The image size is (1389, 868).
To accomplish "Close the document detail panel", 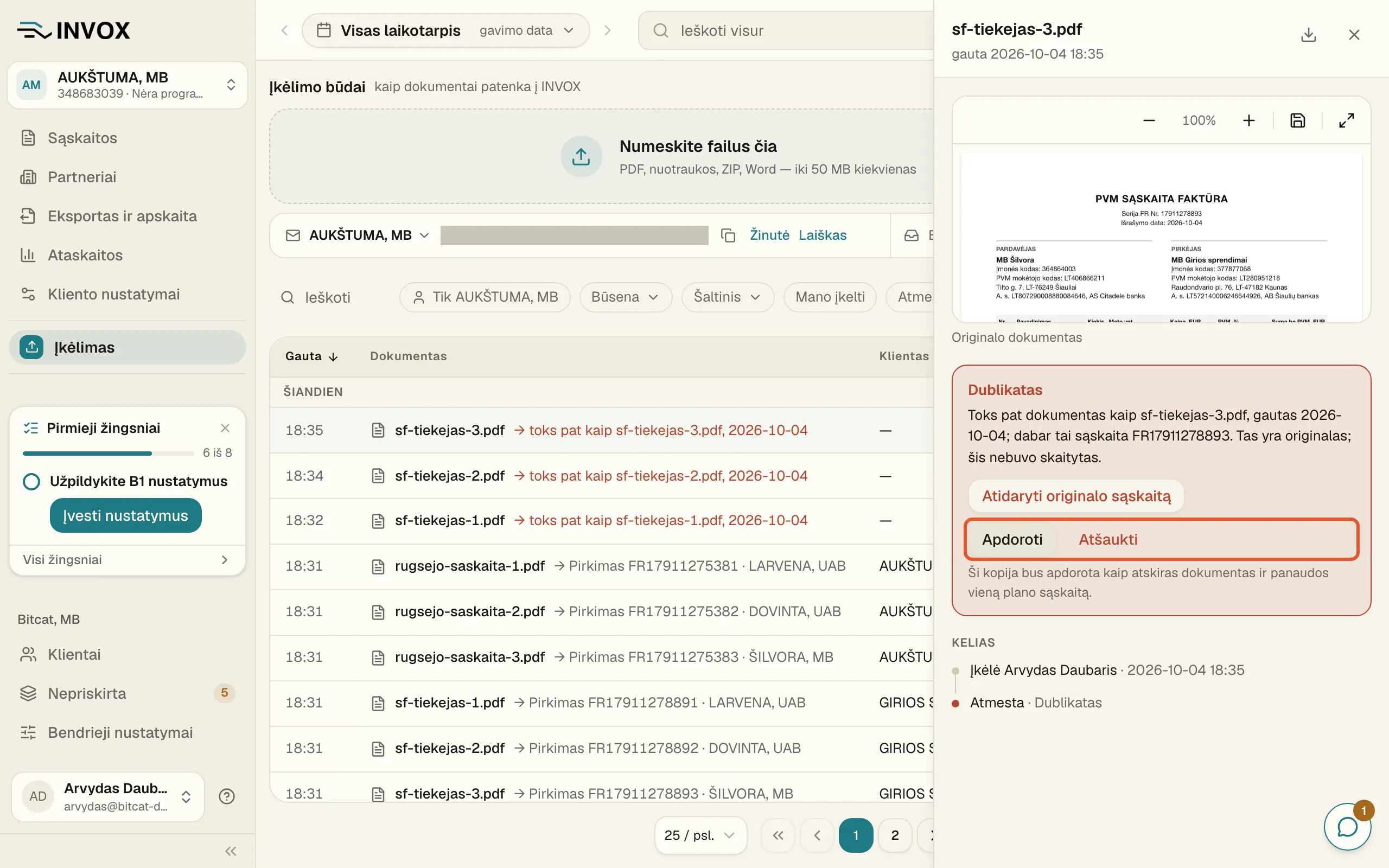I will [x=1354, y=34].
